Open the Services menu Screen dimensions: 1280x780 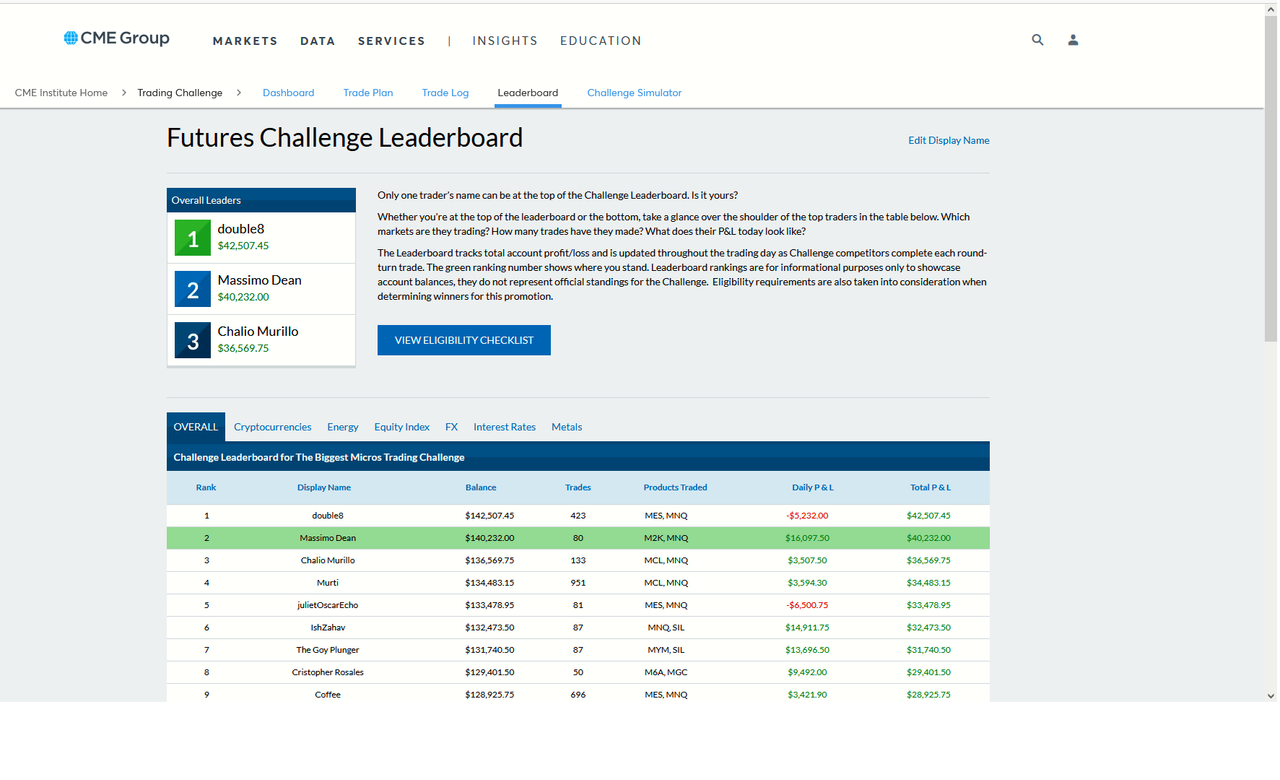tap(391, 41)
